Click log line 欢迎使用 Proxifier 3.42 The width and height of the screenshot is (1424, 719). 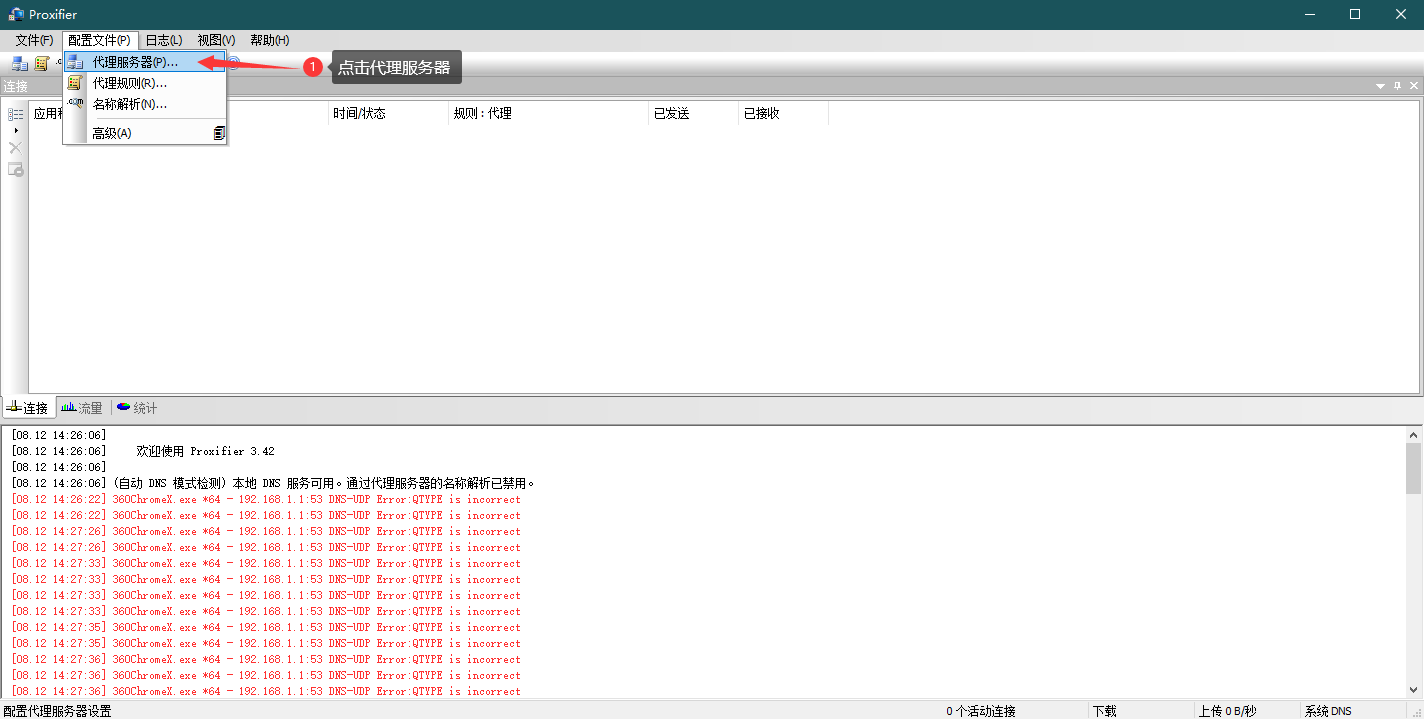pyautogui.click(x=205, y=451)
